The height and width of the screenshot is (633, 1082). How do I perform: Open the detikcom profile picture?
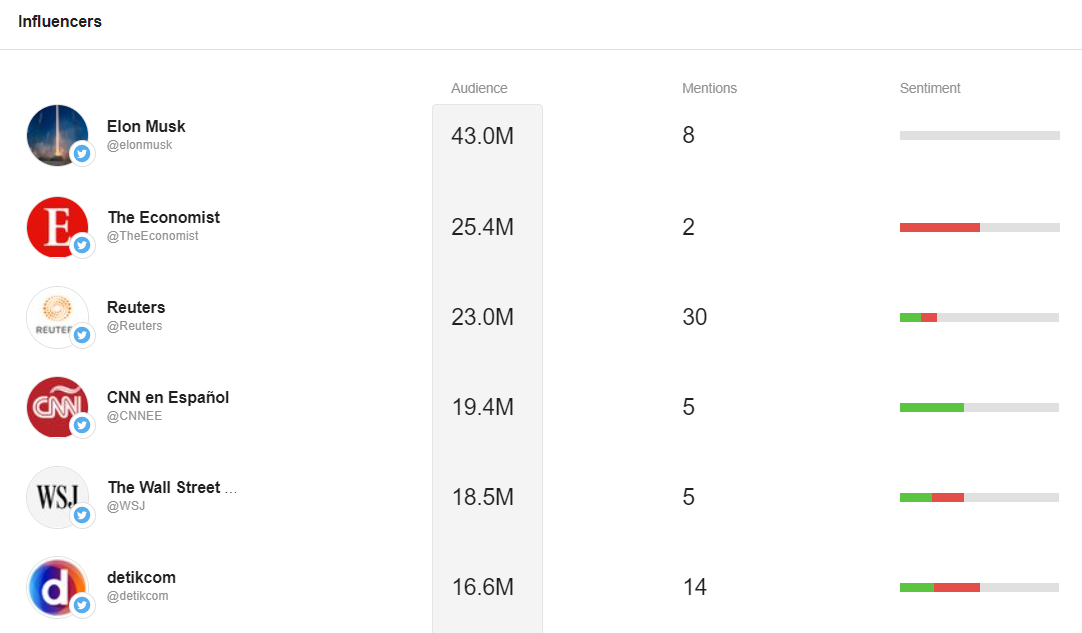pyautogui.click(x=57, y=587)
